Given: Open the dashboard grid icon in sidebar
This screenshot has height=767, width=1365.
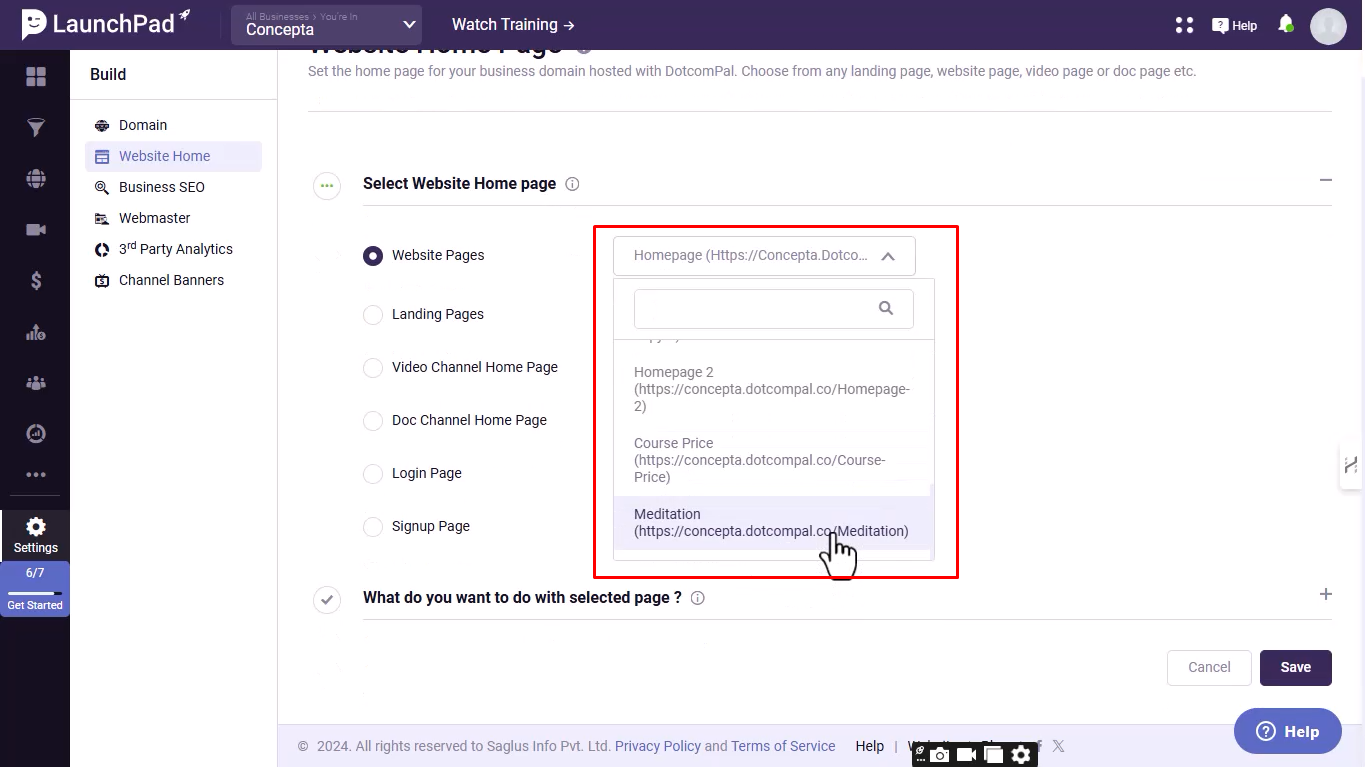Looking at the screenshot, I should 36,77.
